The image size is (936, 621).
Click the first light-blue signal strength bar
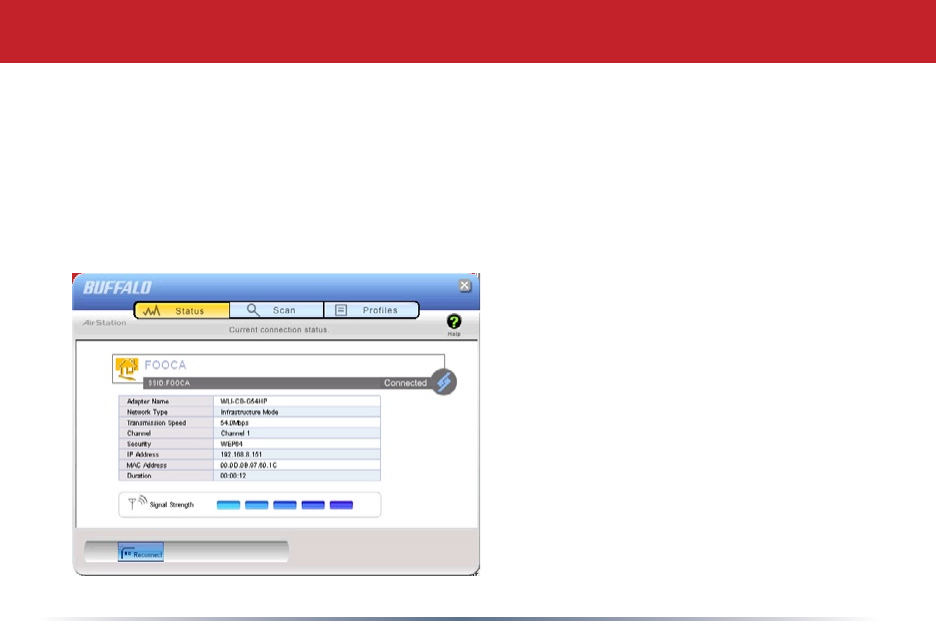pos(229,505)
